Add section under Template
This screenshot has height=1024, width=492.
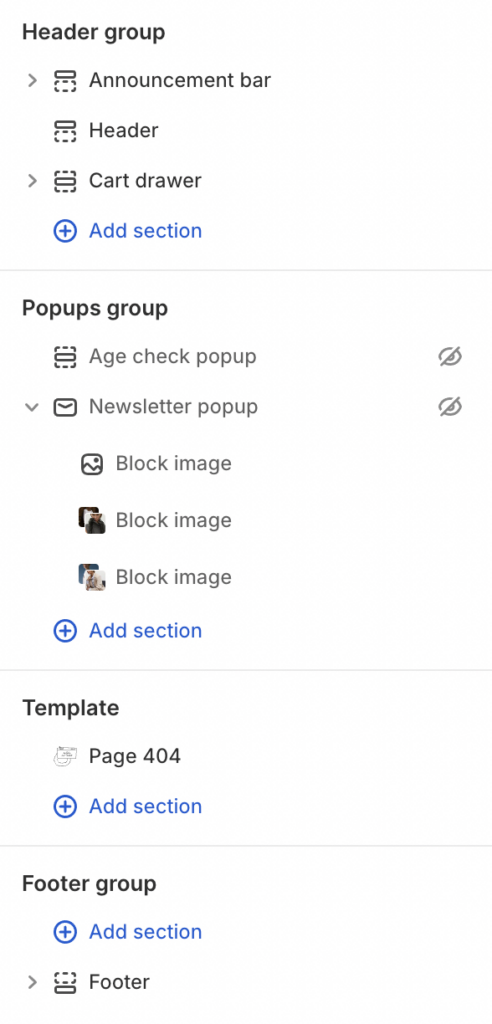(x=128, y=807)
